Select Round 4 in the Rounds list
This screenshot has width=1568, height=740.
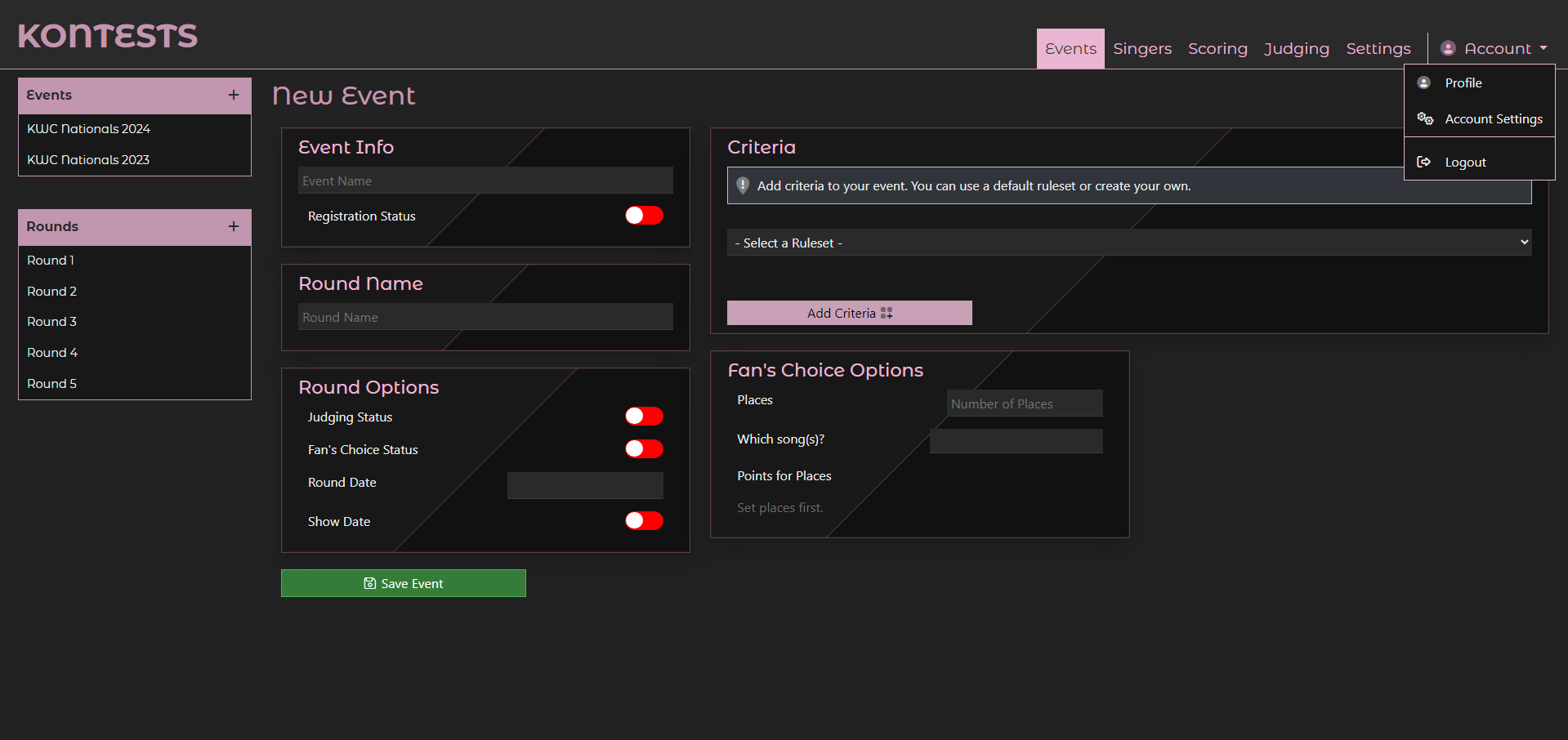135,353
